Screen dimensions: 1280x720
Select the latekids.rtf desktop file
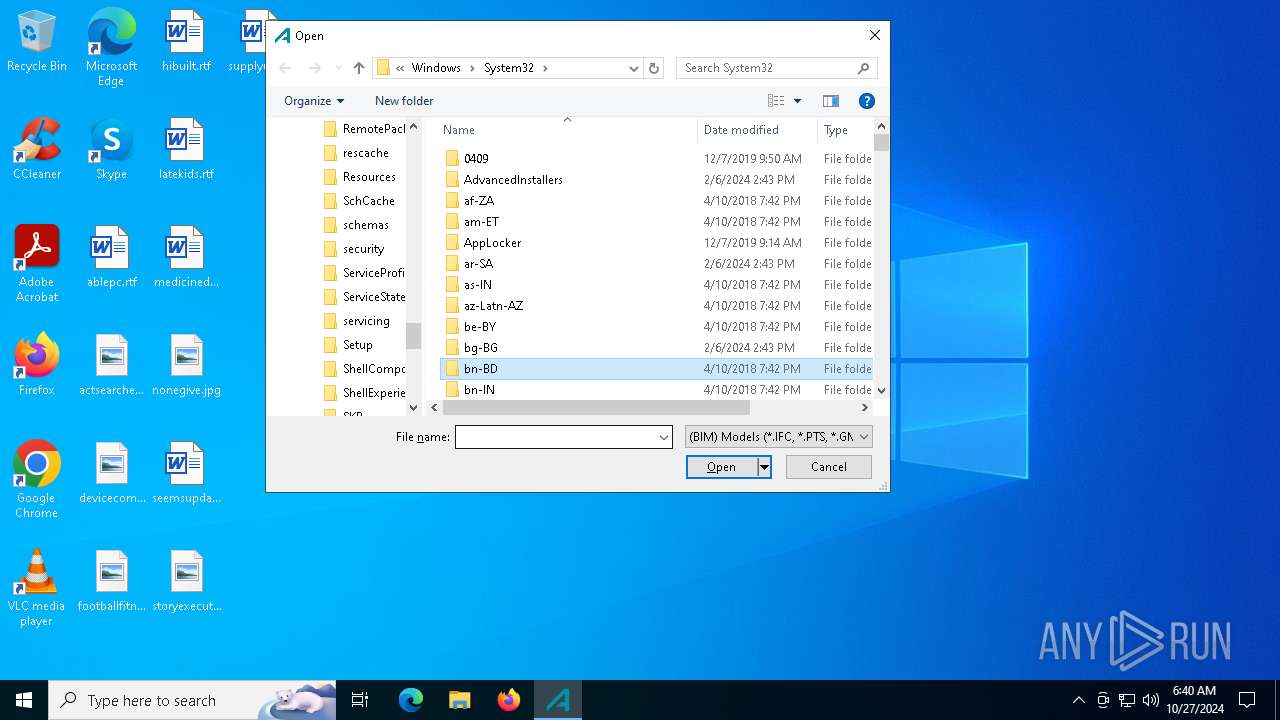186,150
